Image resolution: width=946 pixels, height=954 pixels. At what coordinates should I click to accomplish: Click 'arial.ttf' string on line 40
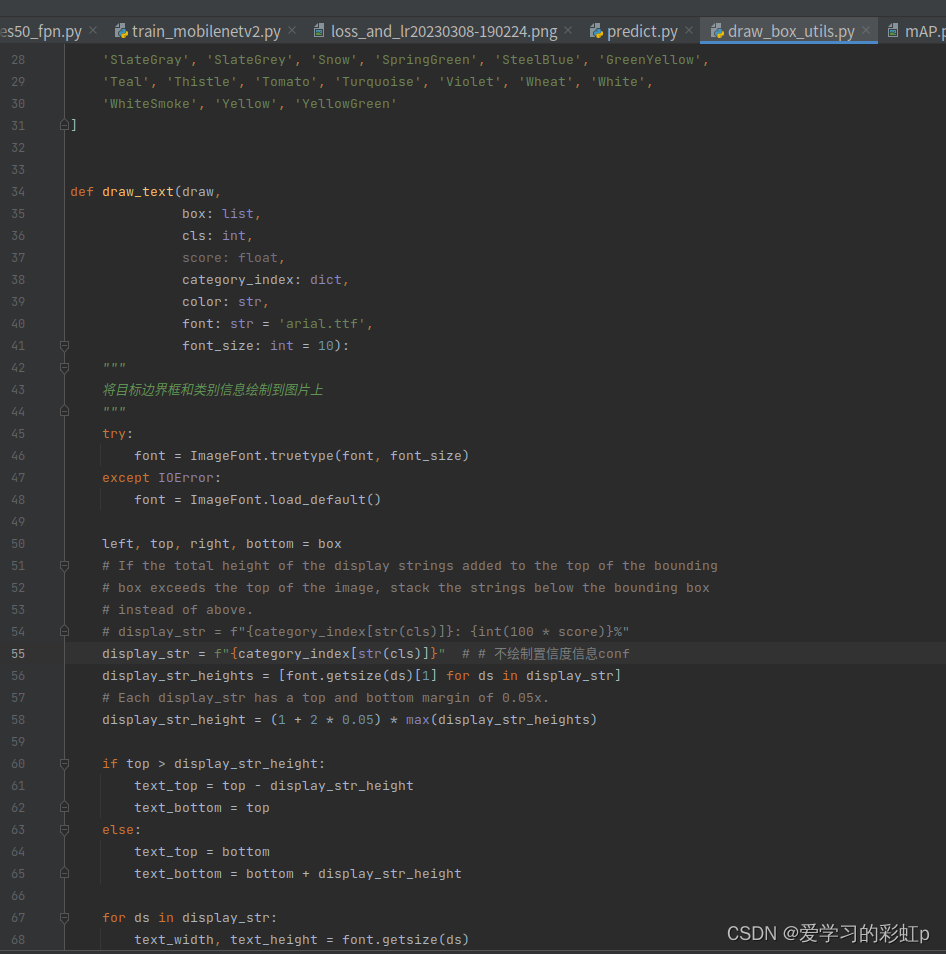point(322,324)
